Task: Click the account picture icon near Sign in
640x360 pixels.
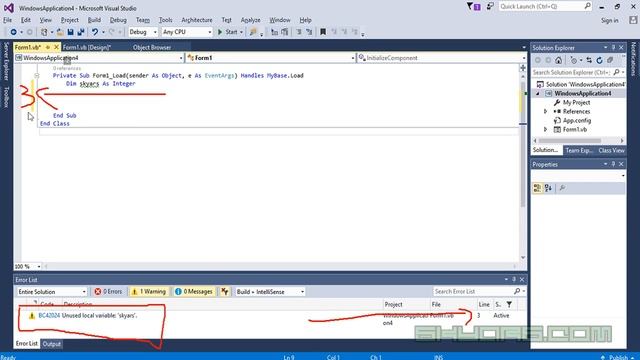Action: click(633, 20)
